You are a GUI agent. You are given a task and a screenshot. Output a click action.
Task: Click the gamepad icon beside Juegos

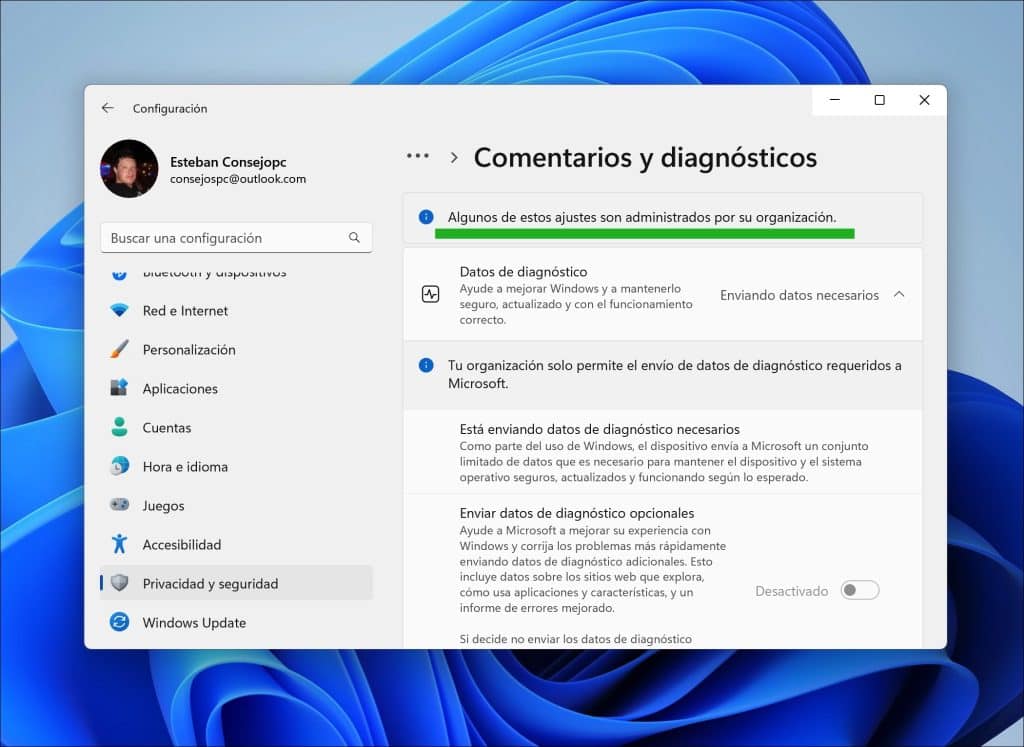(120, 505)
